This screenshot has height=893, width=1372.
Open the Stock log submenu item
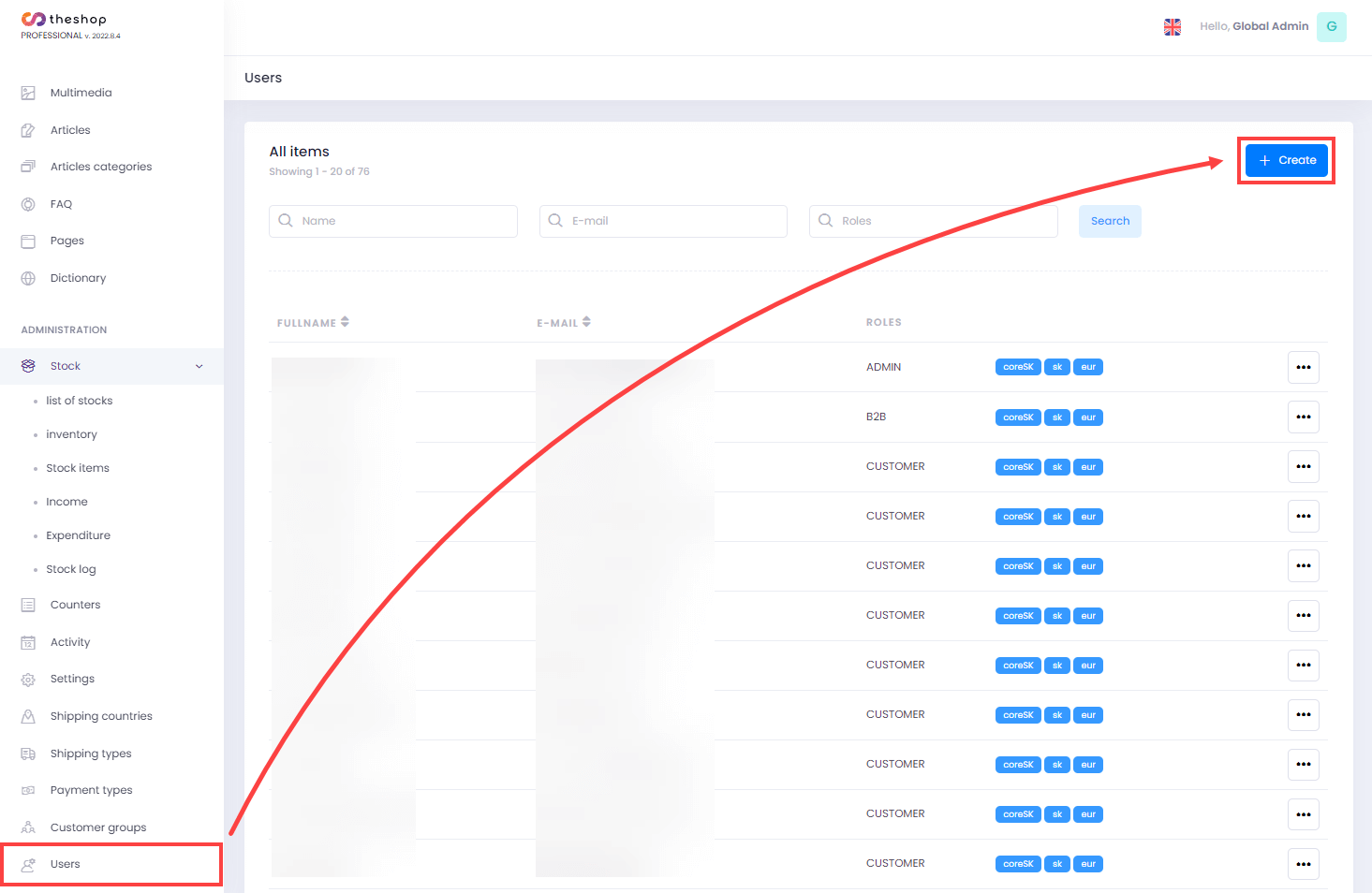tap(71, 569)
